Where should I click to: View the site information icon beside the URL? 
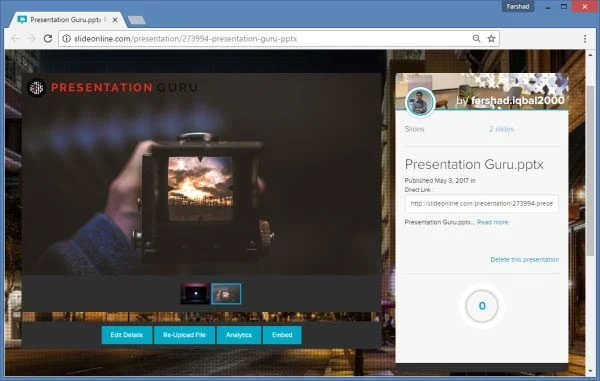tap(67, 39)
